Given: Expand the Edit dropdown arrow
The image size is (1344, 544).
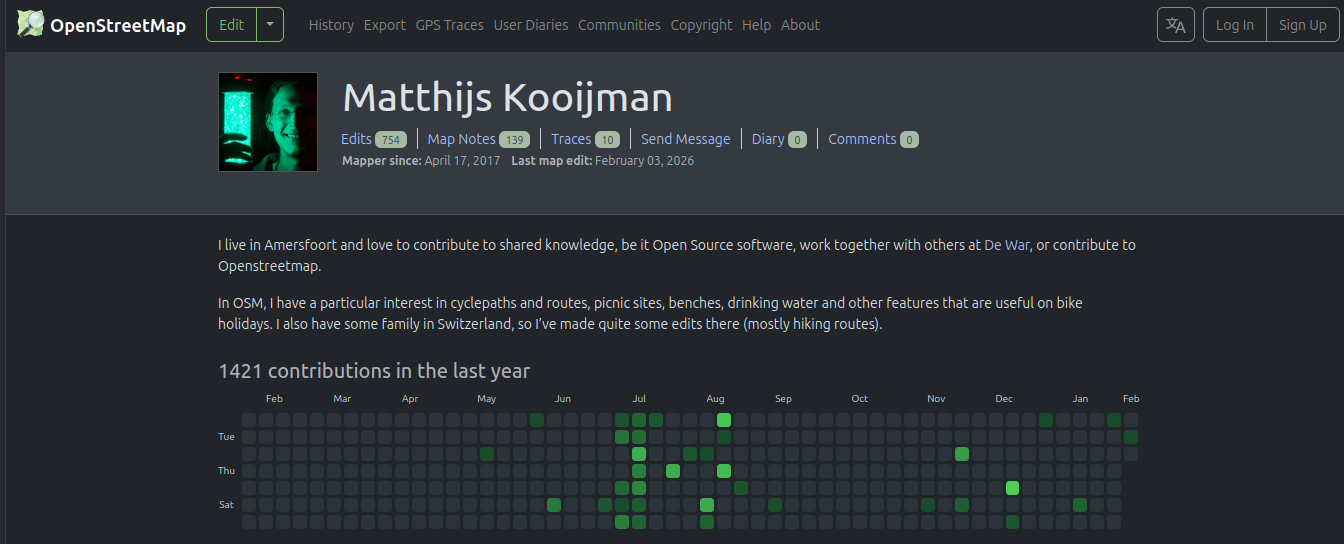Looking at the screenshot, I should click(270, 25).
